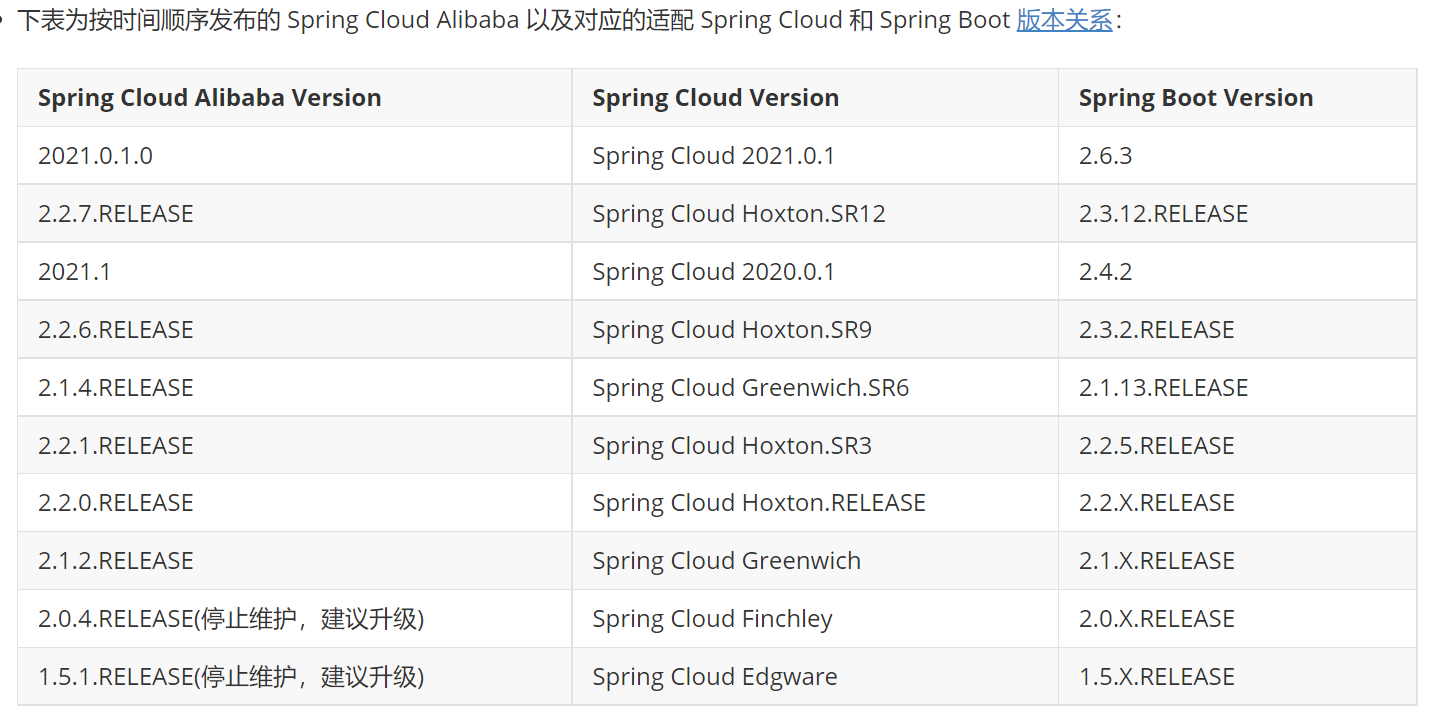
Task: Select the 2.2.0.RELEASE cell
Action: pyautogui.click(x=295, y=503)
